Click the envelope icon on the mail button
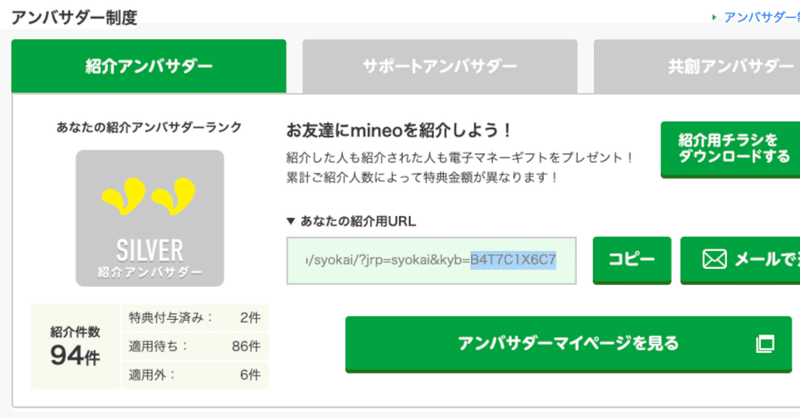Viewport: 800px width, 419px height. [x=713, y=260]
